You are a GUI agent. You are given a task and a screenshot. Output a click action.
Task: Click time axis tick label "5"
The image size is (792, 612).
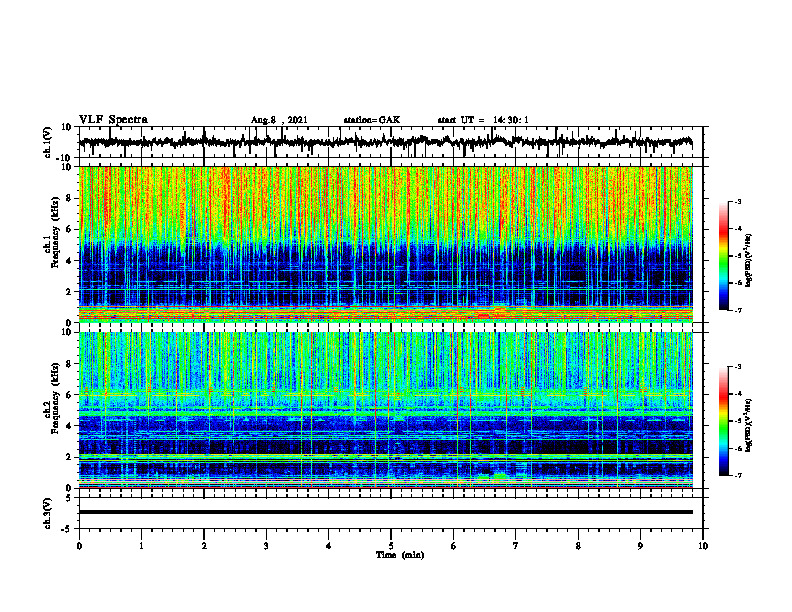391,546
